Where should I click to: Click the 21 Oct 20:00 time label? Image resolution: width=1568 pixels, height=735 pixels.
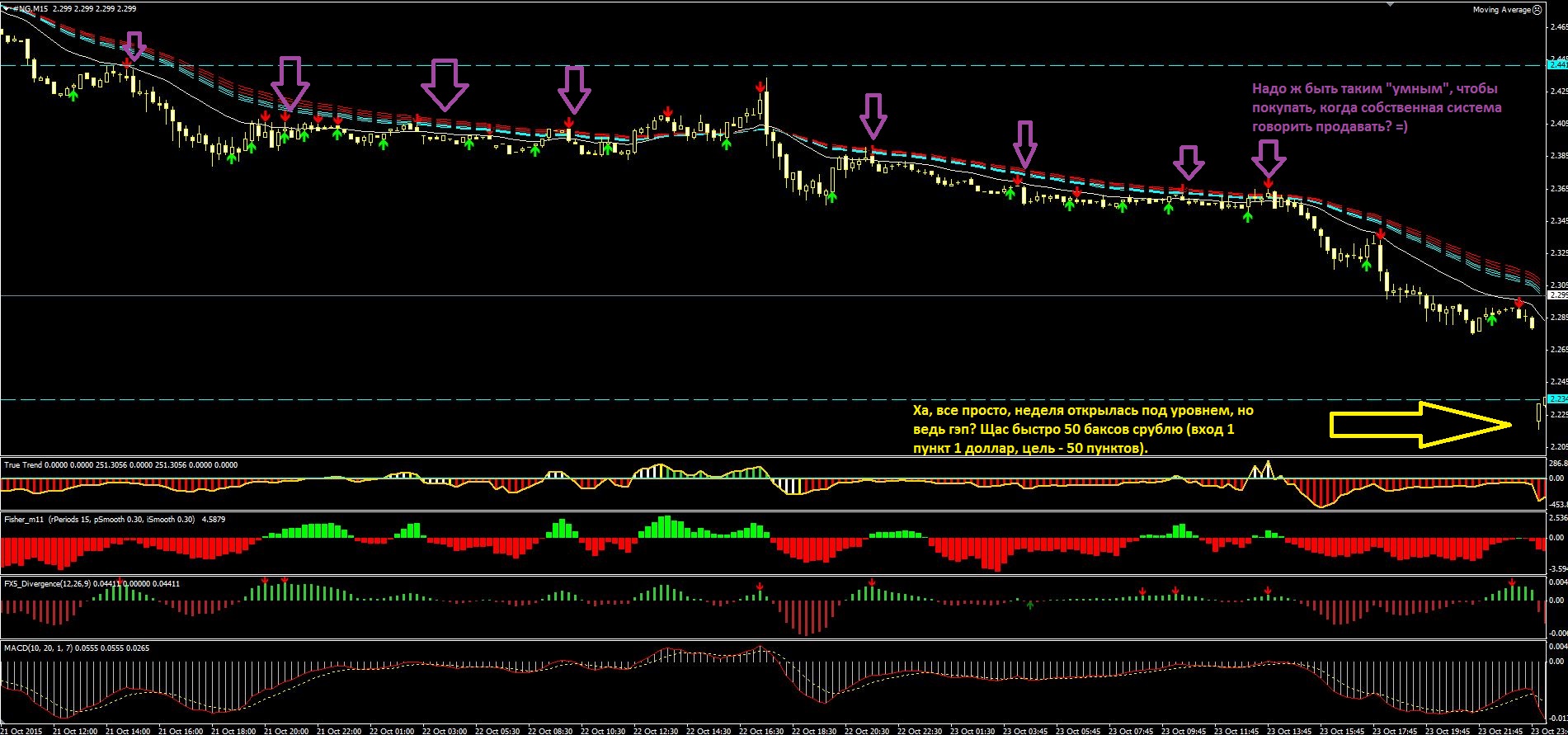(287, 731)
